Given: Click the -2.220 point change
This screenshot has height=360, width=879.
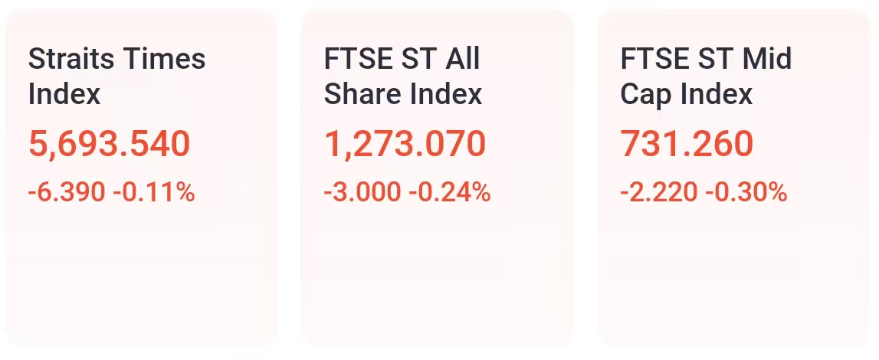Looking at the screenshot, I should (x=659, y=193).
